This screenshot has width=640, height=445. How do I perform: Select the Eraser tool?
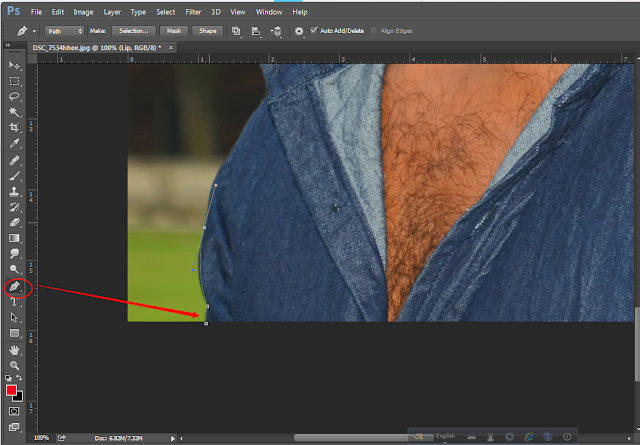point(14,222)
